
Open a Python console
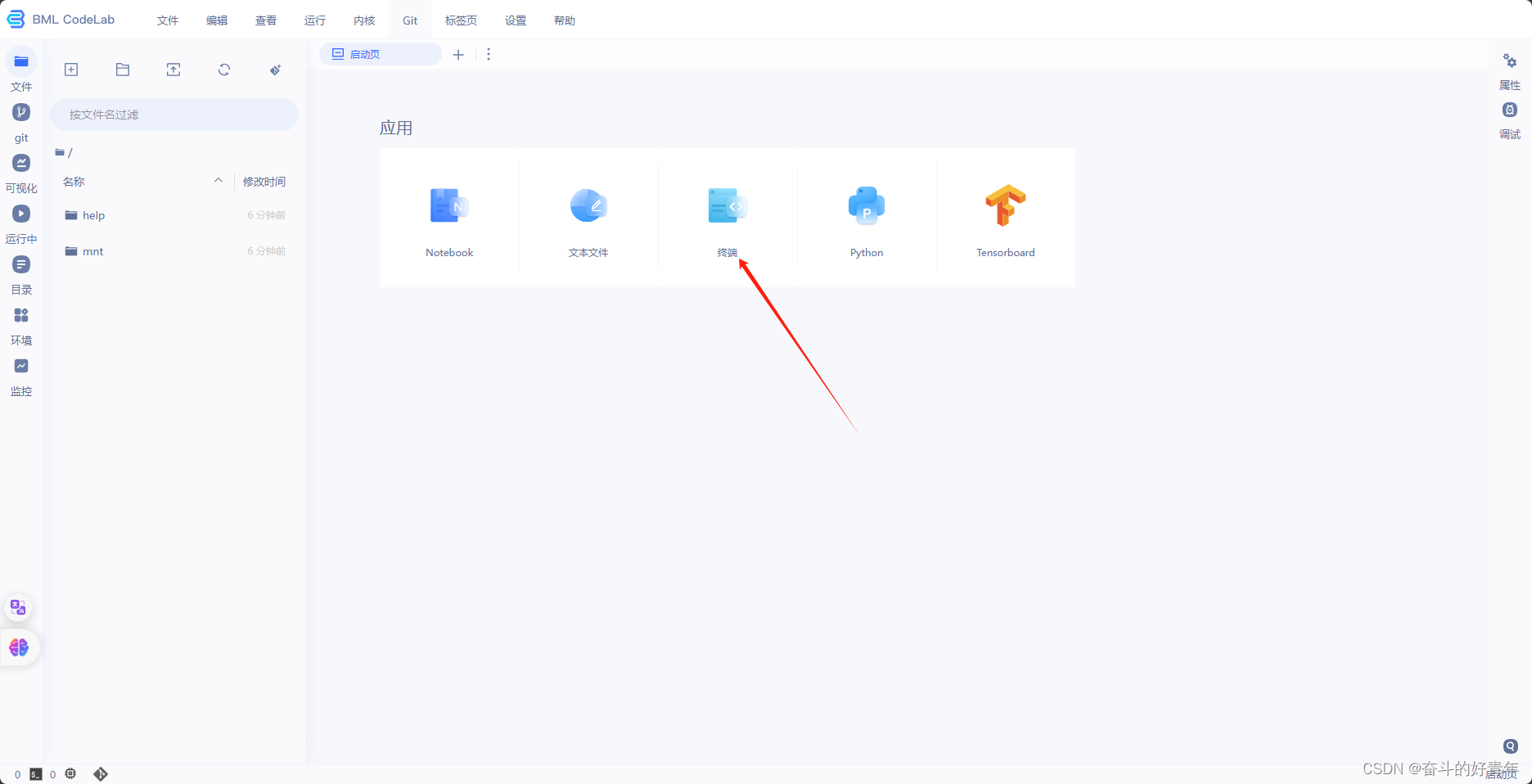867,218
